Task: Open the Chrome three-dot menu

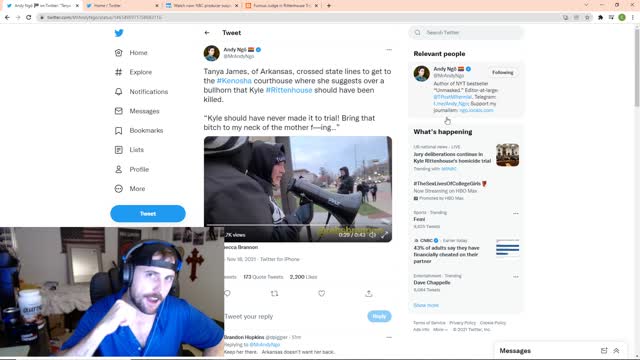Action: pos(633,18)
